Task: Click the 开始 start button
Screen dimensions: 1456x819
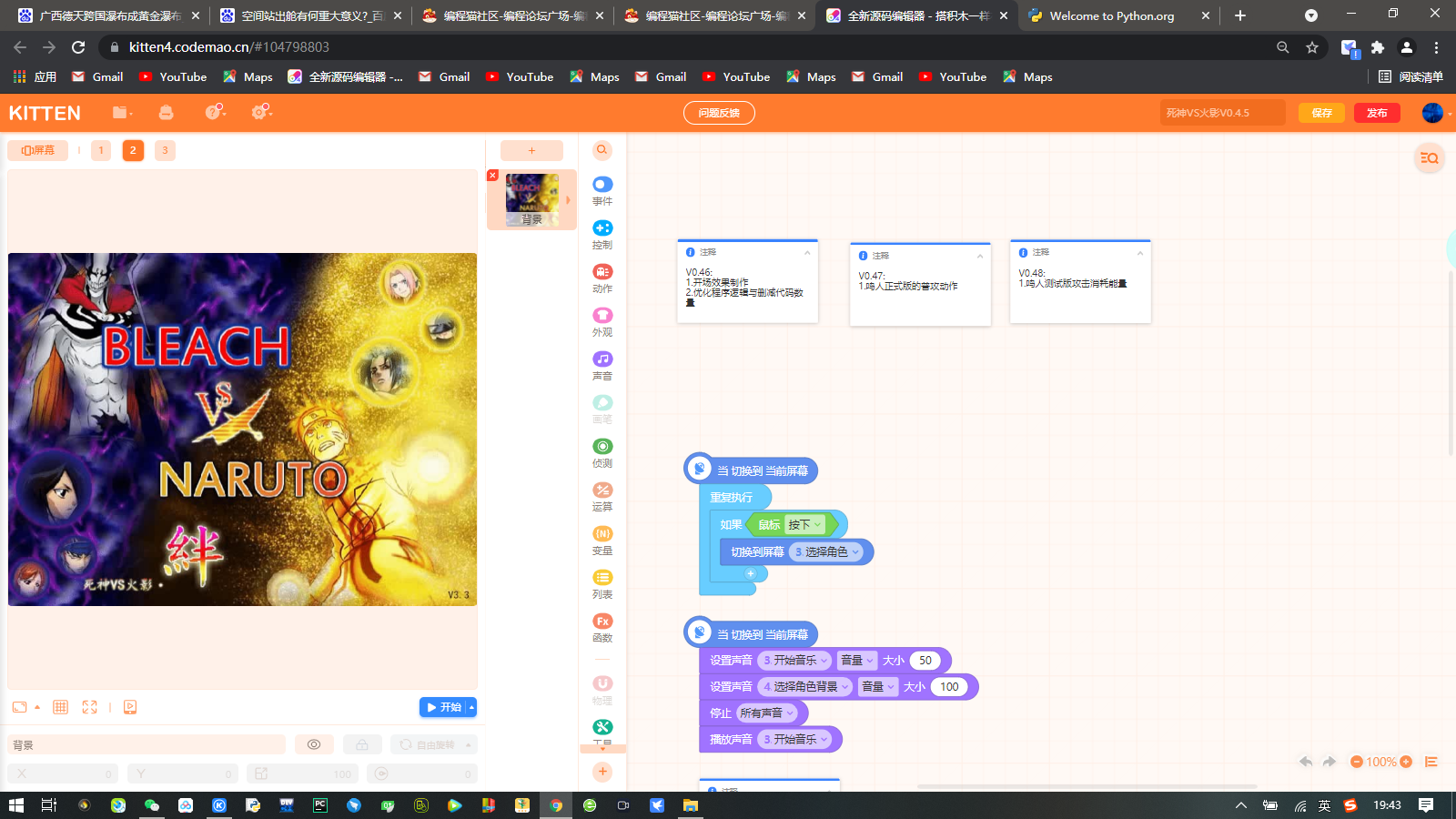Action: pyautogui.click(x=444, y=707)
